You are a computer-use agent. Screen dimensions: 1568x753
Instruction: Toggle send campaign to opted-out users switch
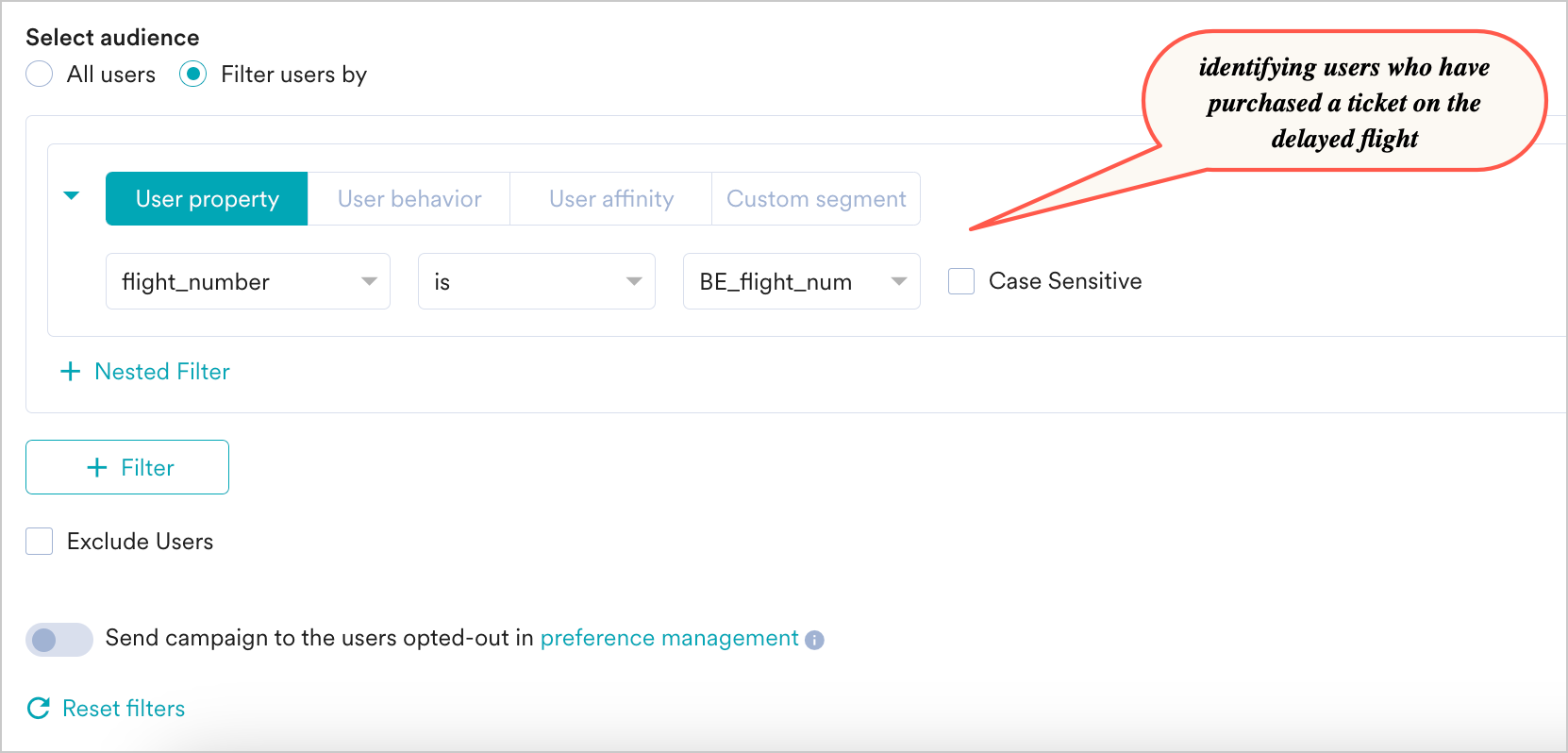tap(59, 640)
